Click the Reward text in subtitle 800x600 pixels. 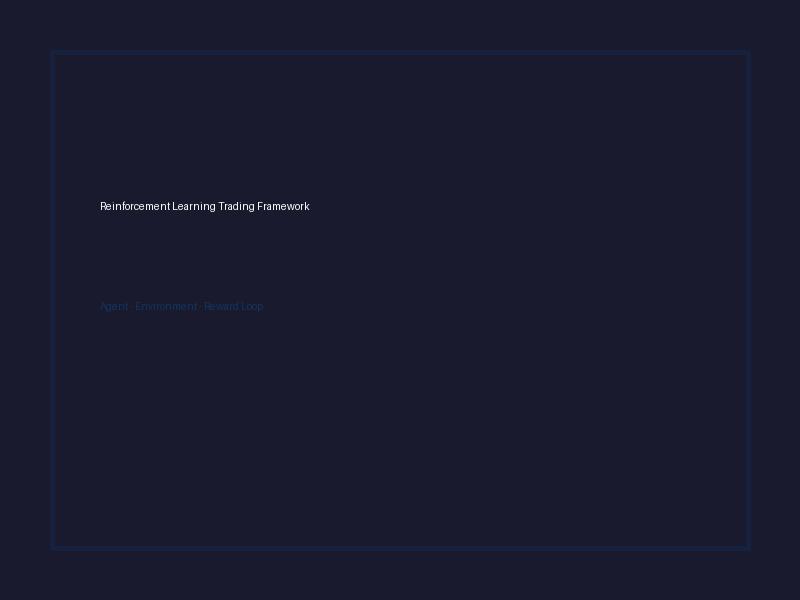221,306
